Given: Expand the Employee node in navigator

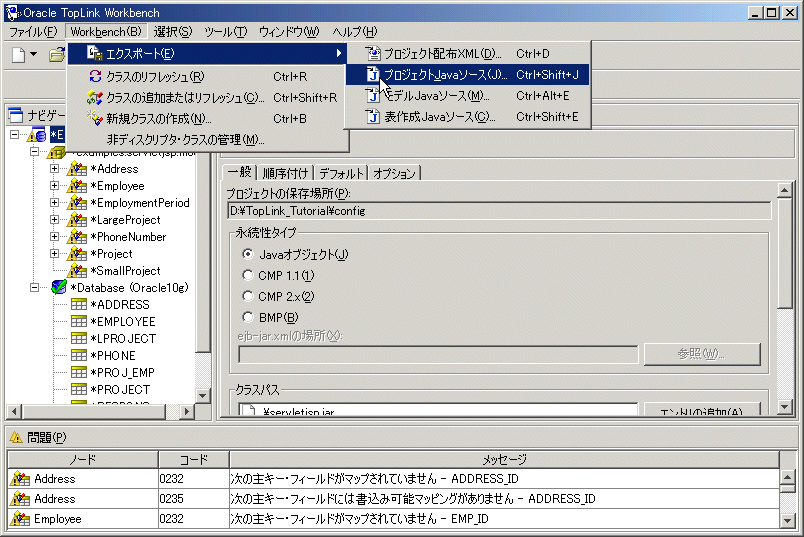Looking at the screenshot, I should [54, 185].
